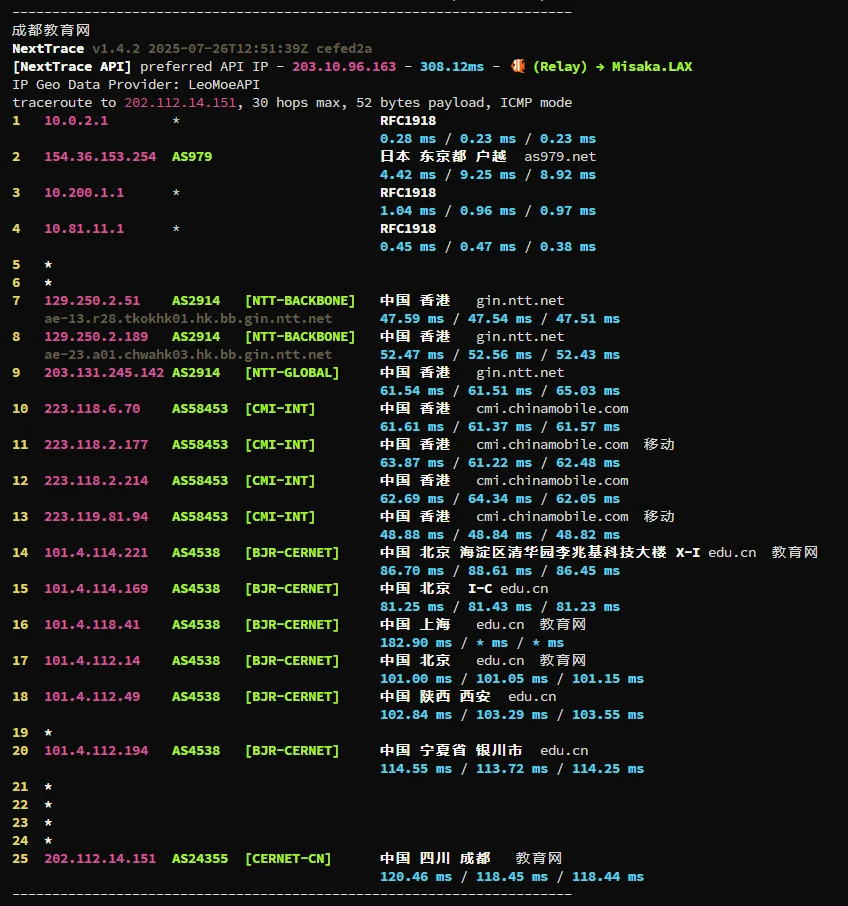The image size is (848, 906).
Task: Select hostname ae-13.r28.tkokhk01.hk.bb.gin.ntt.net
Action: 188,318
